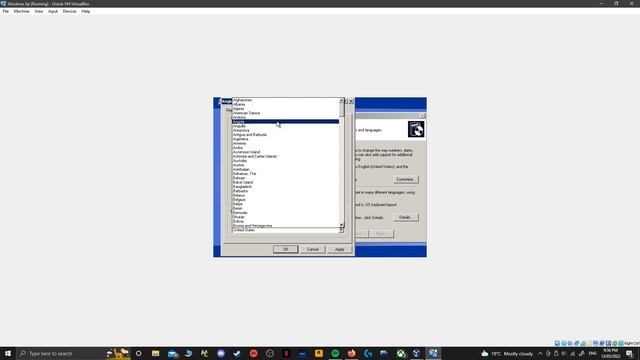640x360 pixels.
Task: Select Anguilla in the country list
Action: 285,126
